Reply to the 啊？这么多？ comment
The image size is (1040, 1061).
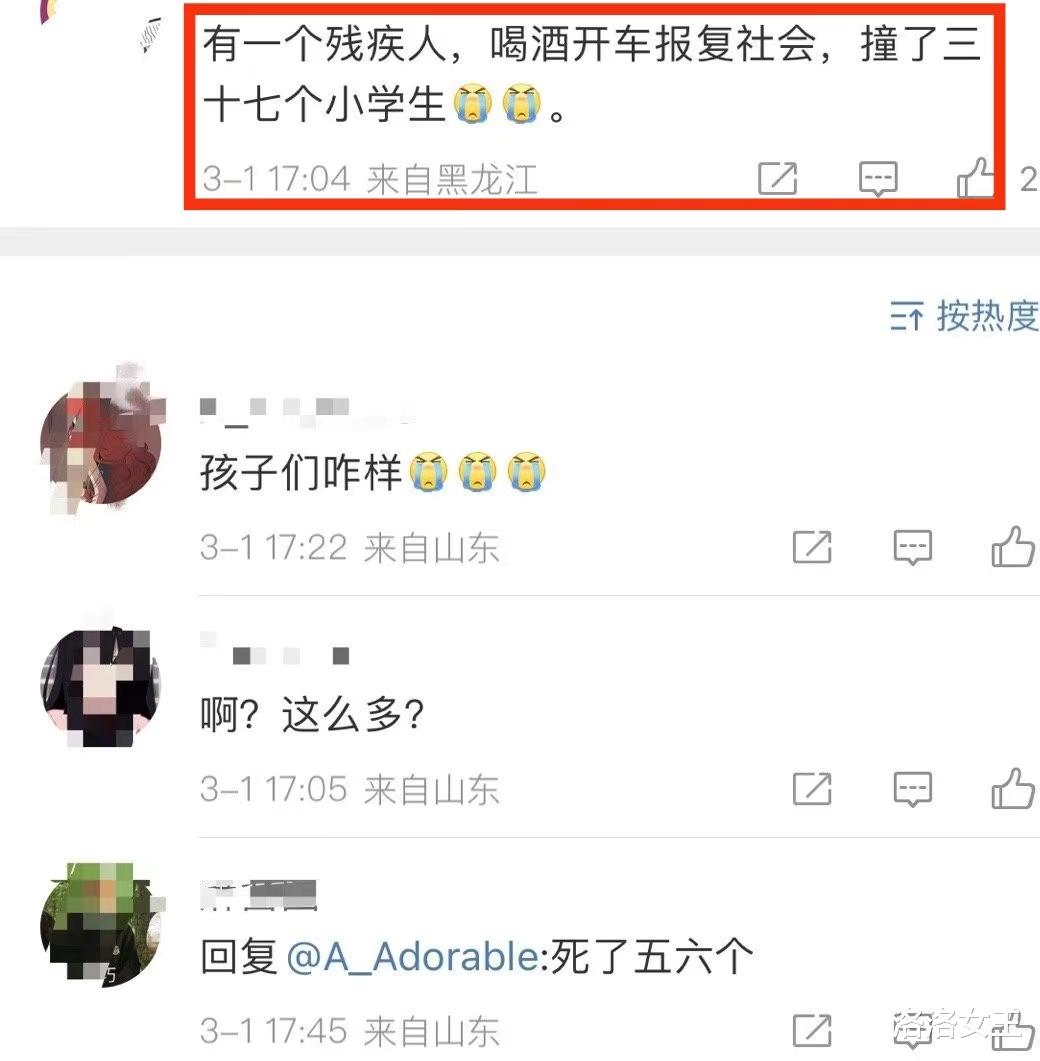[x=913, y=789]
